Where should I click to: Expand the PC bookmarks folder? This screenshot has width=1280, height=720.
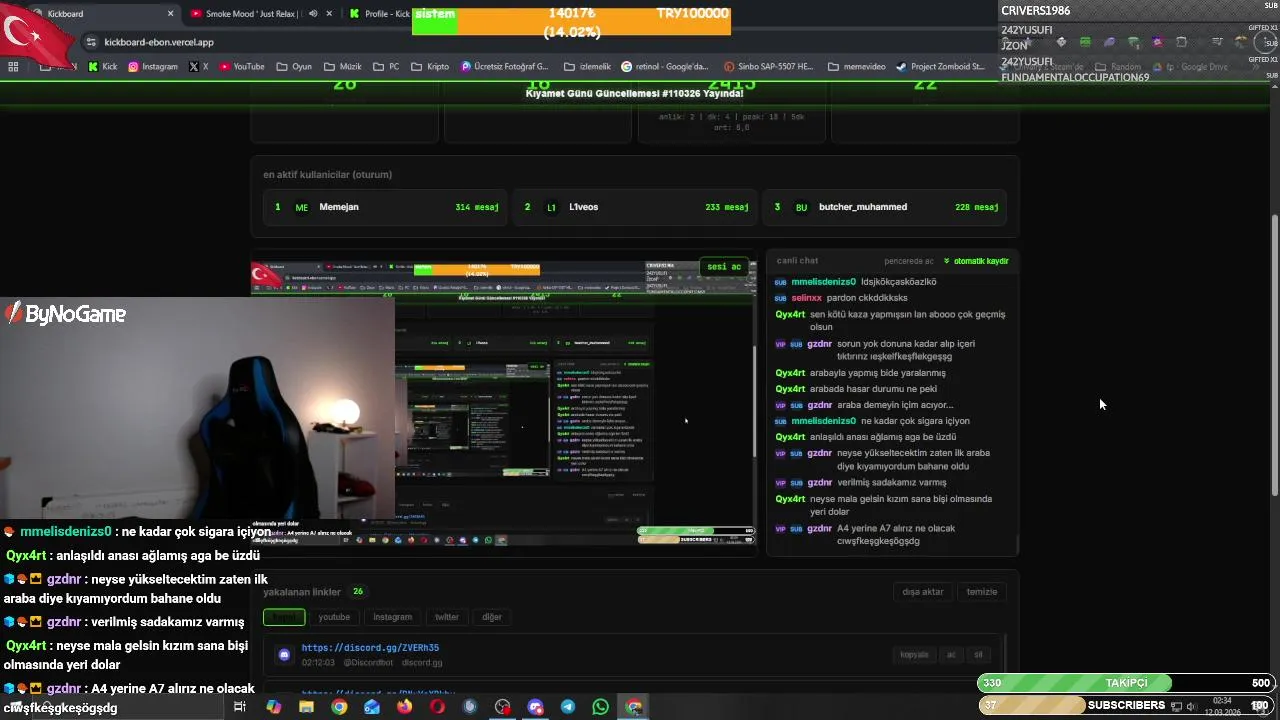386,67
